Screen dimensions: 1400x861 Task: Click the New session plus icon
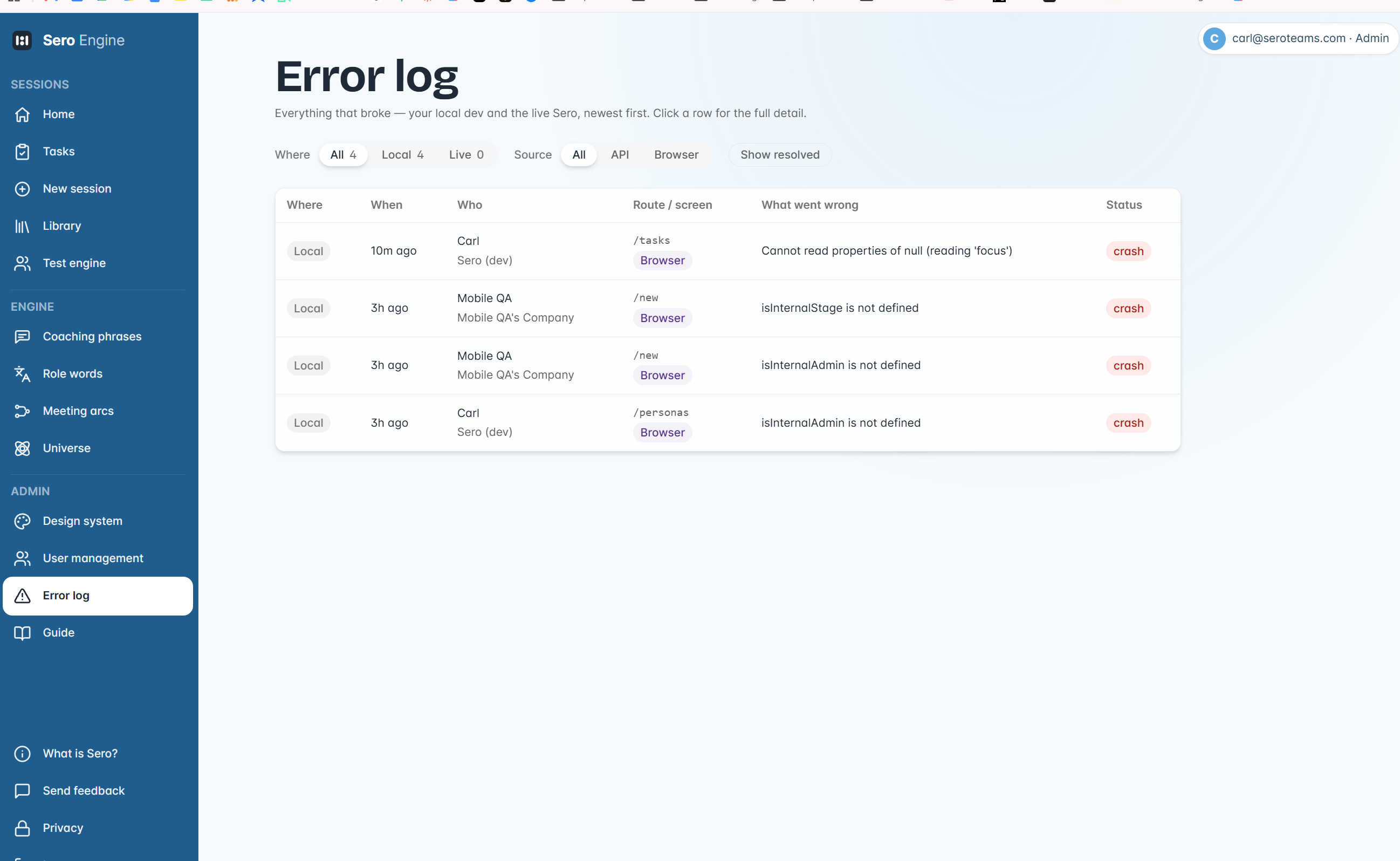[22, 189]
